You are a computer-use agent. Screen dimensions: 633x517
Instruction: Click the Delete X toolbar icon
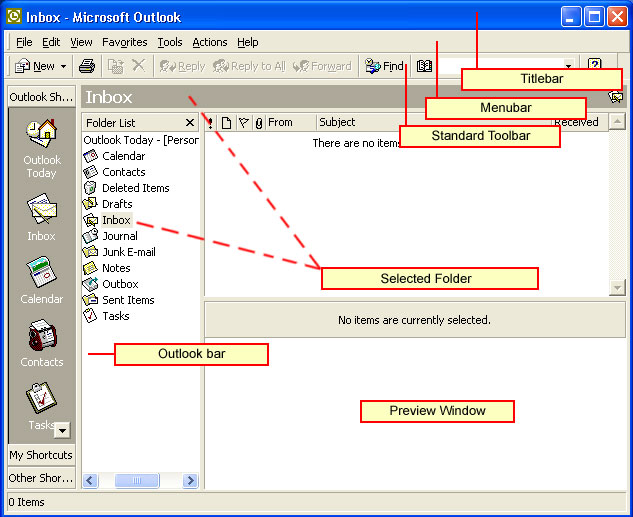point(139,65)
